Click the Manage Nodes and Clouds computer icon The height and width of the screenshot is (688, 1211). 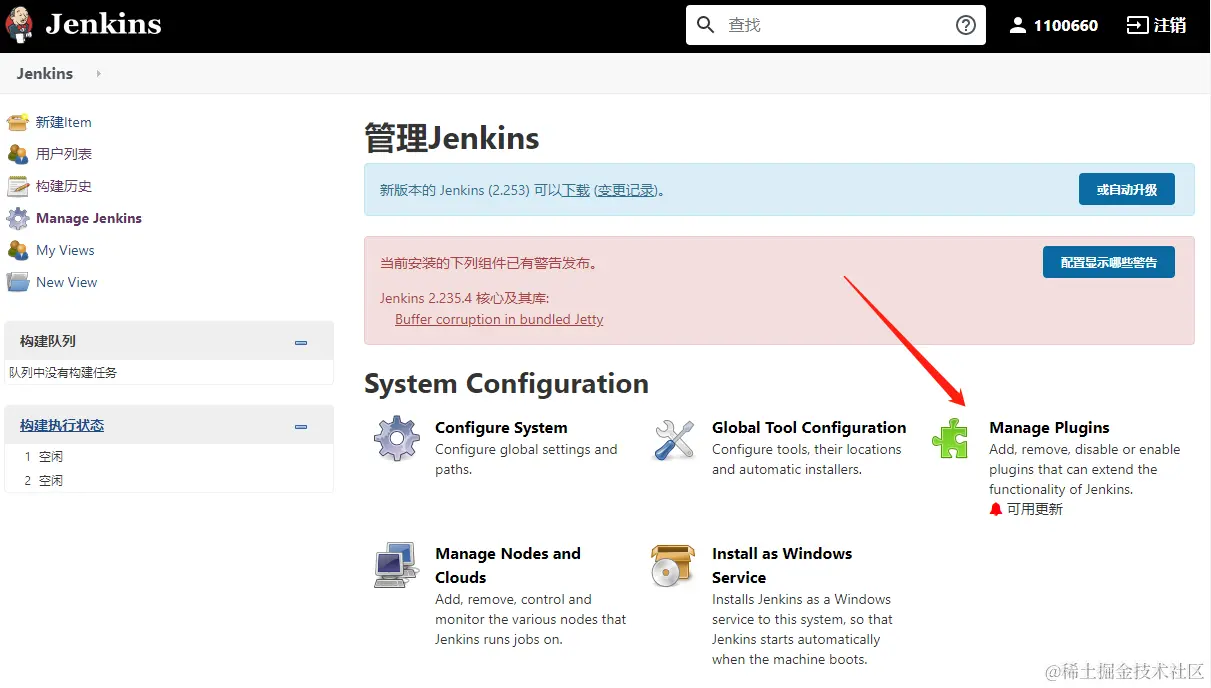coord(396,565)
